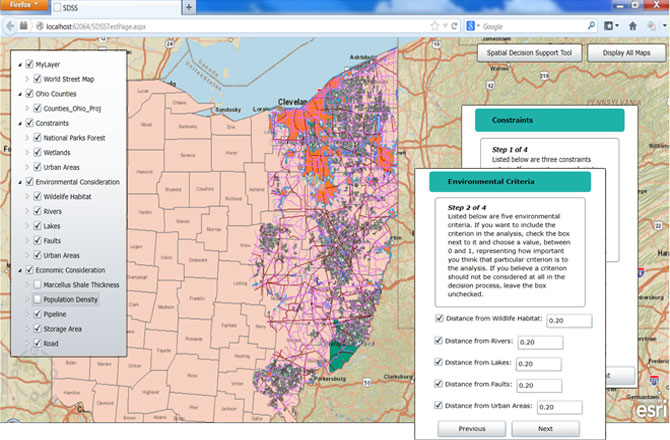Check the Population Density layer checkbox
Screen dimensions: 670x440
[38, 299]
